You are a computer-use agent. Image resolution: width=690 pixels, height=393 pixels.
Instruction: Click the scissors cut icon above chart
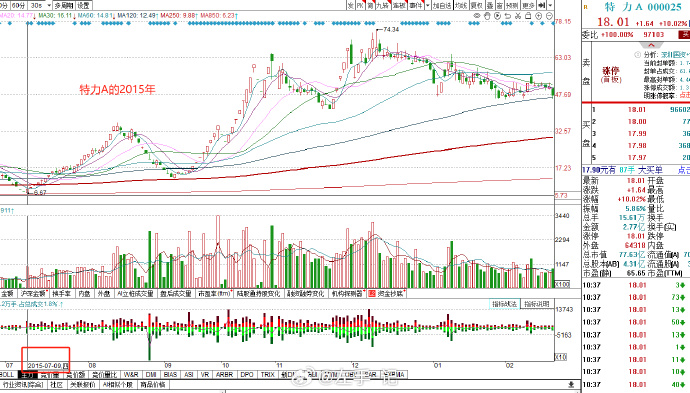[518, 16]
